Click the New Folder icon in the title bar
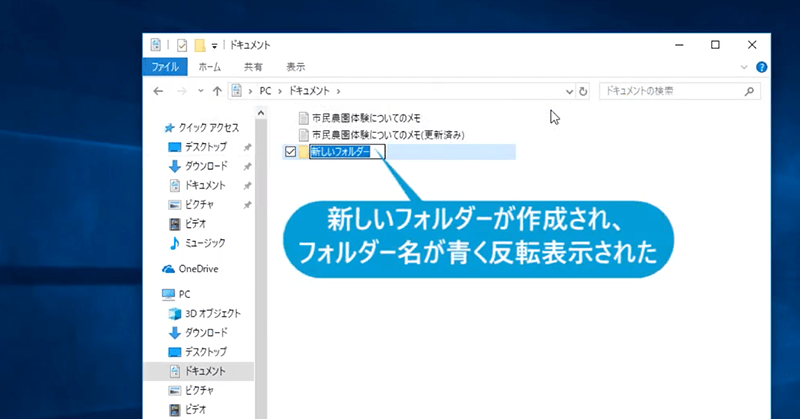The image size is (800, 419). (200, 45)
